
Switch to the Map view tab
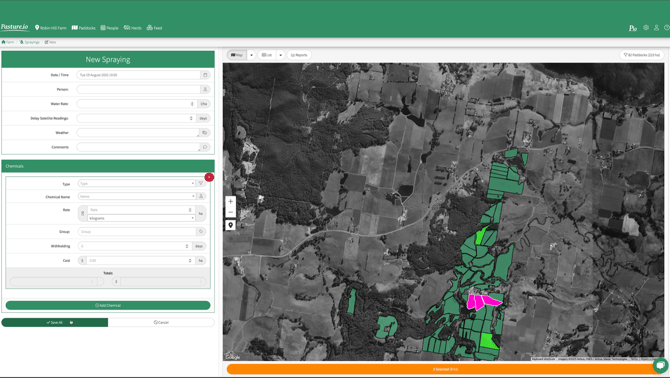click(x=237, y=55)
